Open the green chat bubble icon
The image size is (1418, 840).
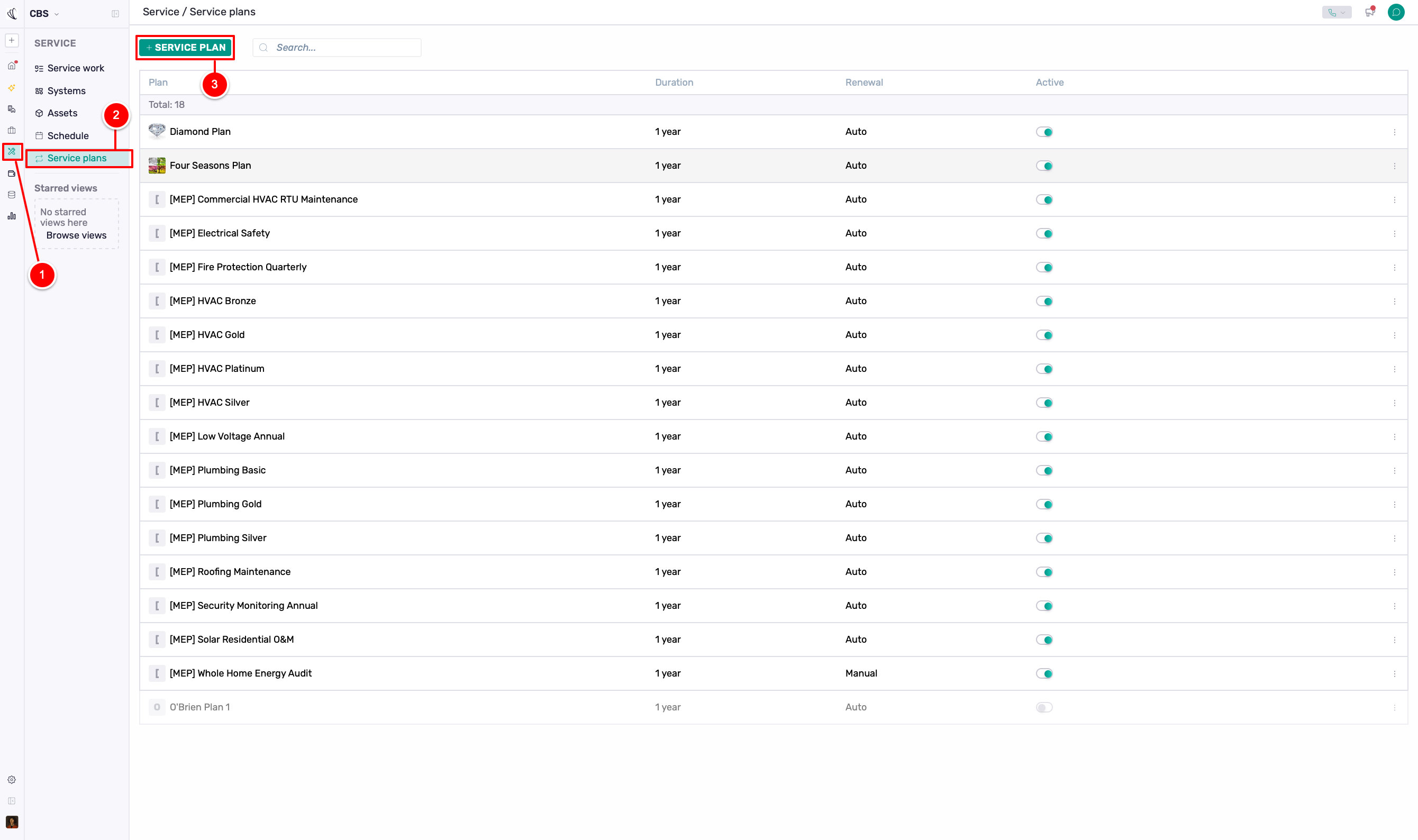(1396, 12)
